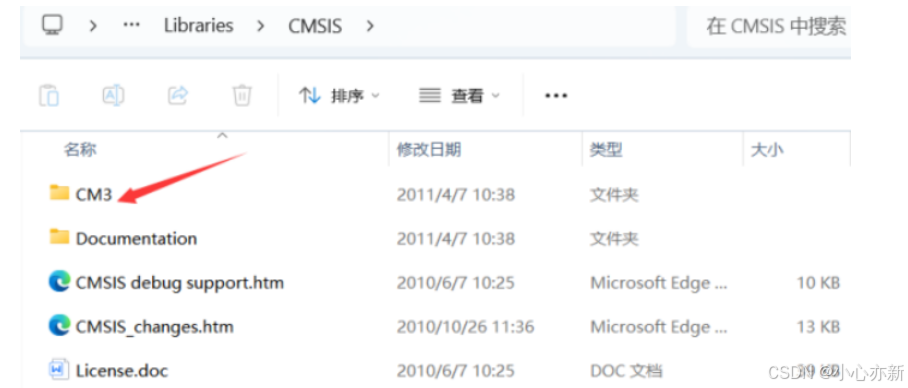Image resolution: width=908 pixels, height=388 pixels.
Task: Sort by the 名称 column header
Action: 80,150
